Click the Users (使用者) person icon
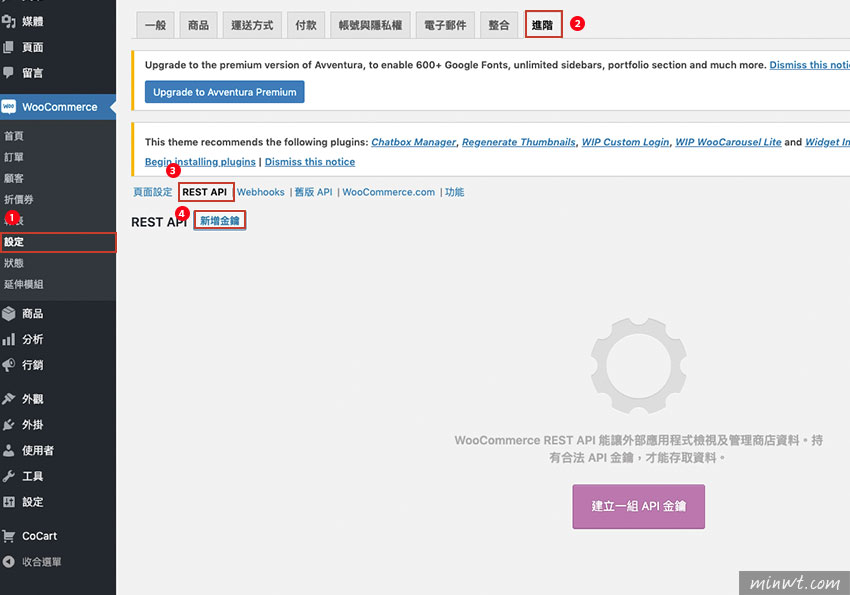The image size is (850, 595). 9,450
